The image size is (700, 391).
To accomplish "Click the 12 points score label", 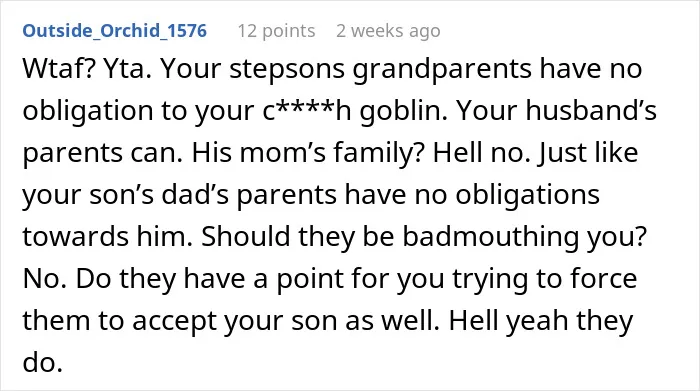I will 276,31.
